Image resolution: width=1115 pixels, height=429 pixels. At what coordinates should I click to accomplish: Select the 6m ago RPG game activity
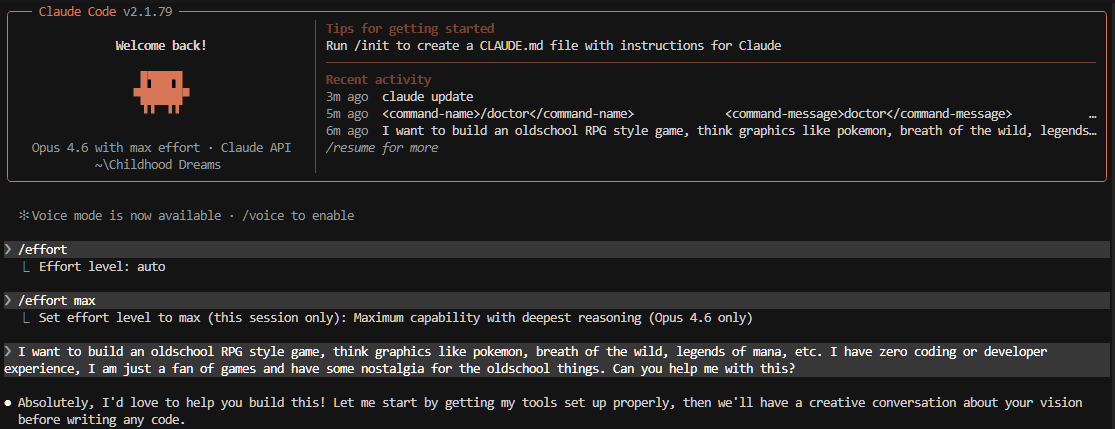[x=711, y=131]
